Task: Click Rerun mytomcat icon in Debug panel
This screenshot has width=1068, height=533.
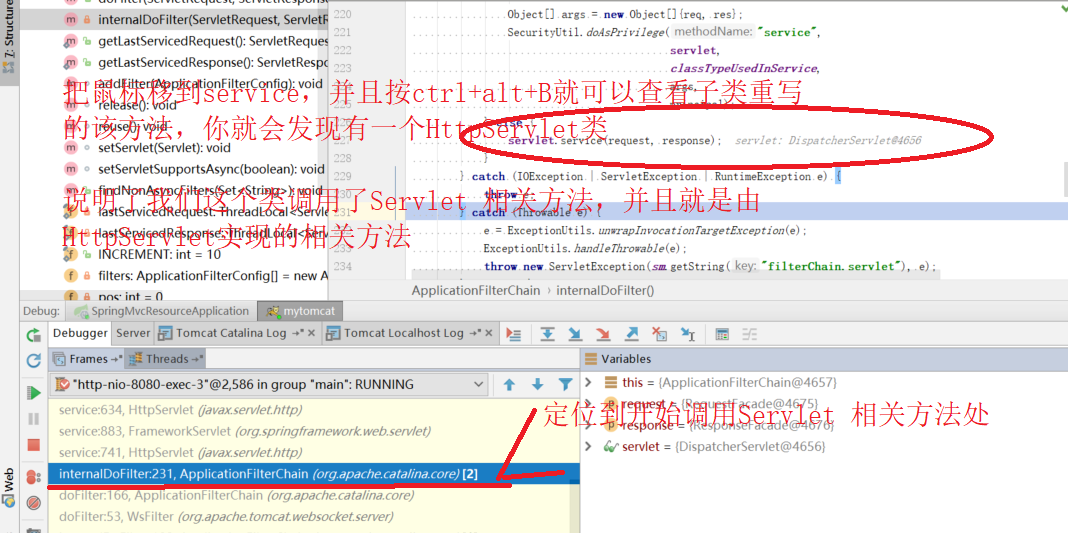Action: [33, 334]
